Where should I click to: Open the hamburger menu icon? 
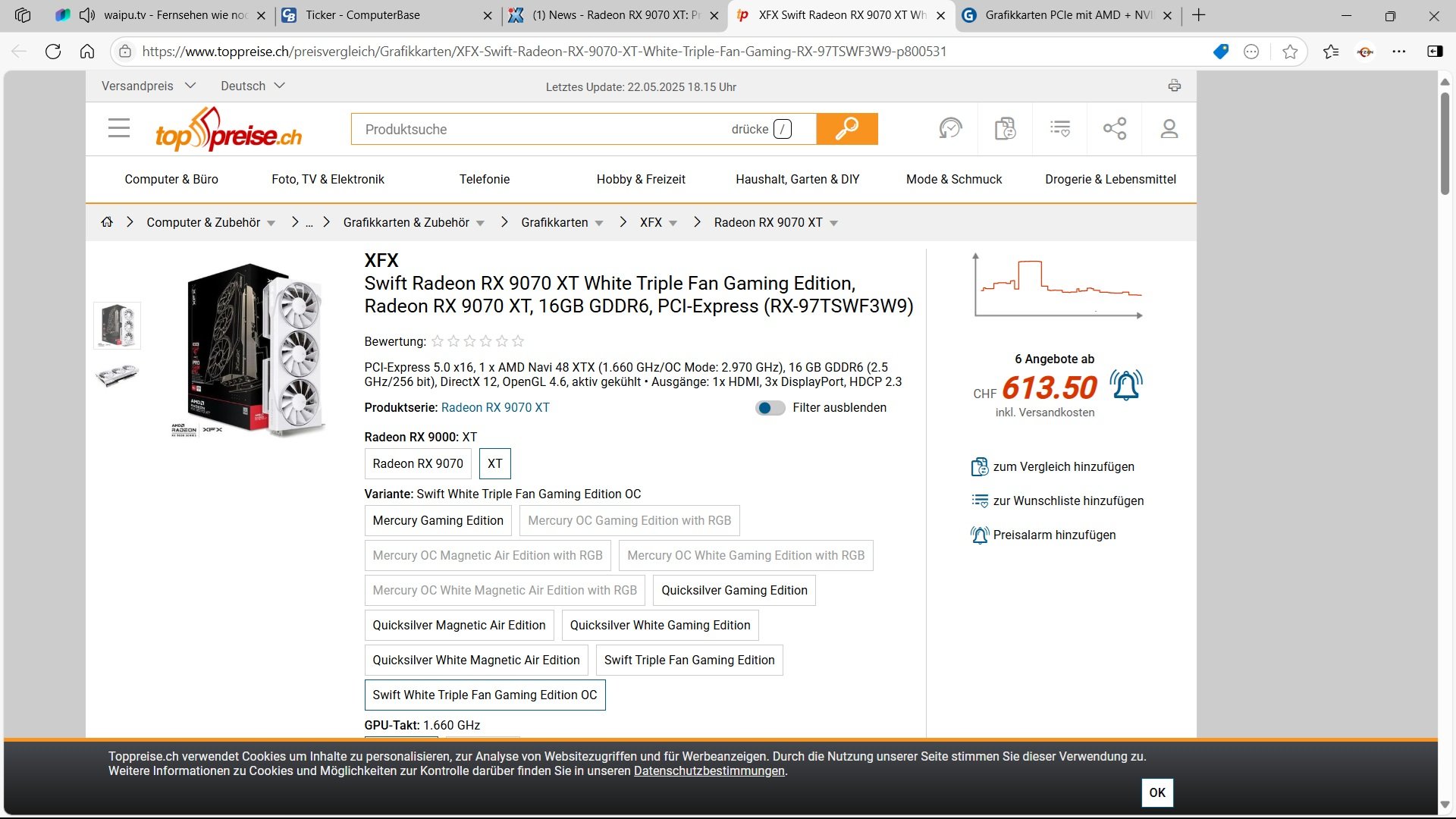pyautogui.click(x=119, y=128)
